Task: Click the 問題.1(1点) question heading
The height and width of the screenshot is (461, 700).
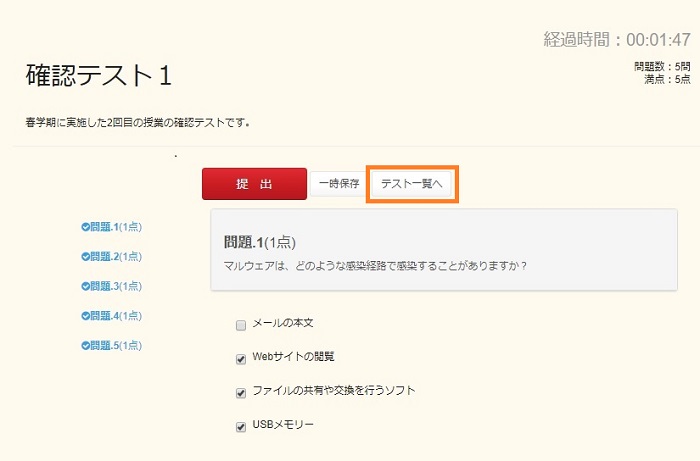Action: pos(260,242)
